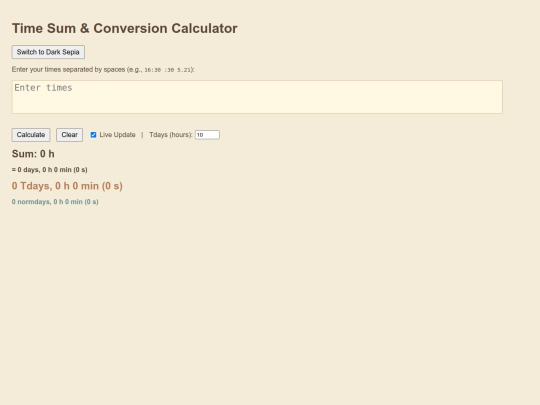This screenshot has width=540, height=405.
Task: Click the '0 Tdays, 0 h 0 min (0 s)' result
Action: (x=67, y=186)
